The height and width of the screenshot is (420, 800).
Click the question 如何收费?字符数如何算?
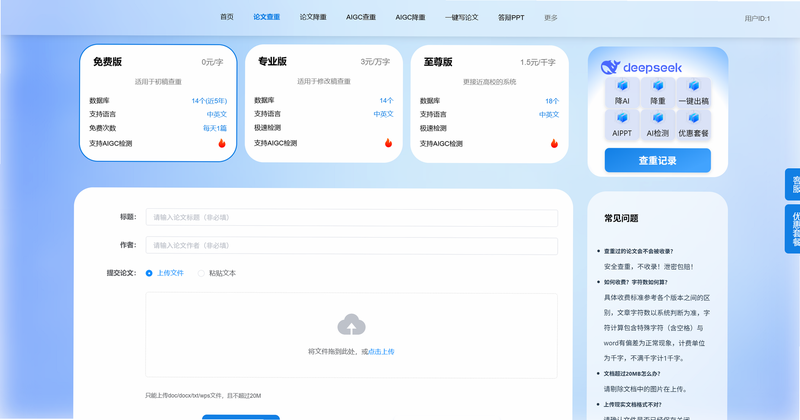(x=635, y=282)
